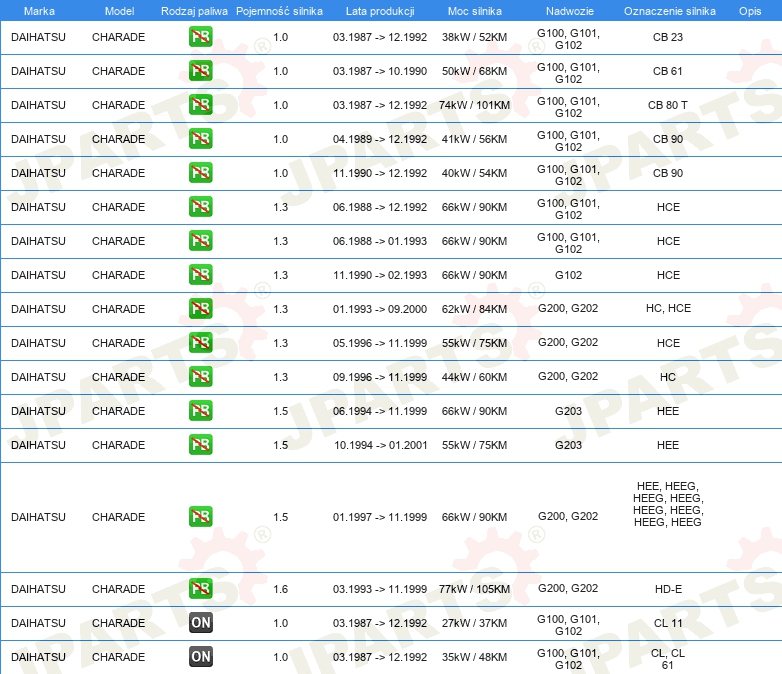Select the PB icon for the 62kW / 84KM engine
Viewport: 782px width, 674px height.
pos(200,309)
